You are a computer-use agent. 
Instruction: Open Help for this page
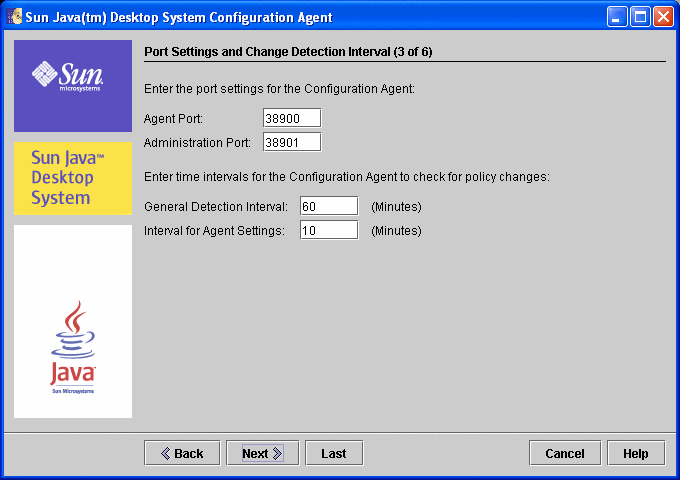pyautogui.click(x=636, y=453)
